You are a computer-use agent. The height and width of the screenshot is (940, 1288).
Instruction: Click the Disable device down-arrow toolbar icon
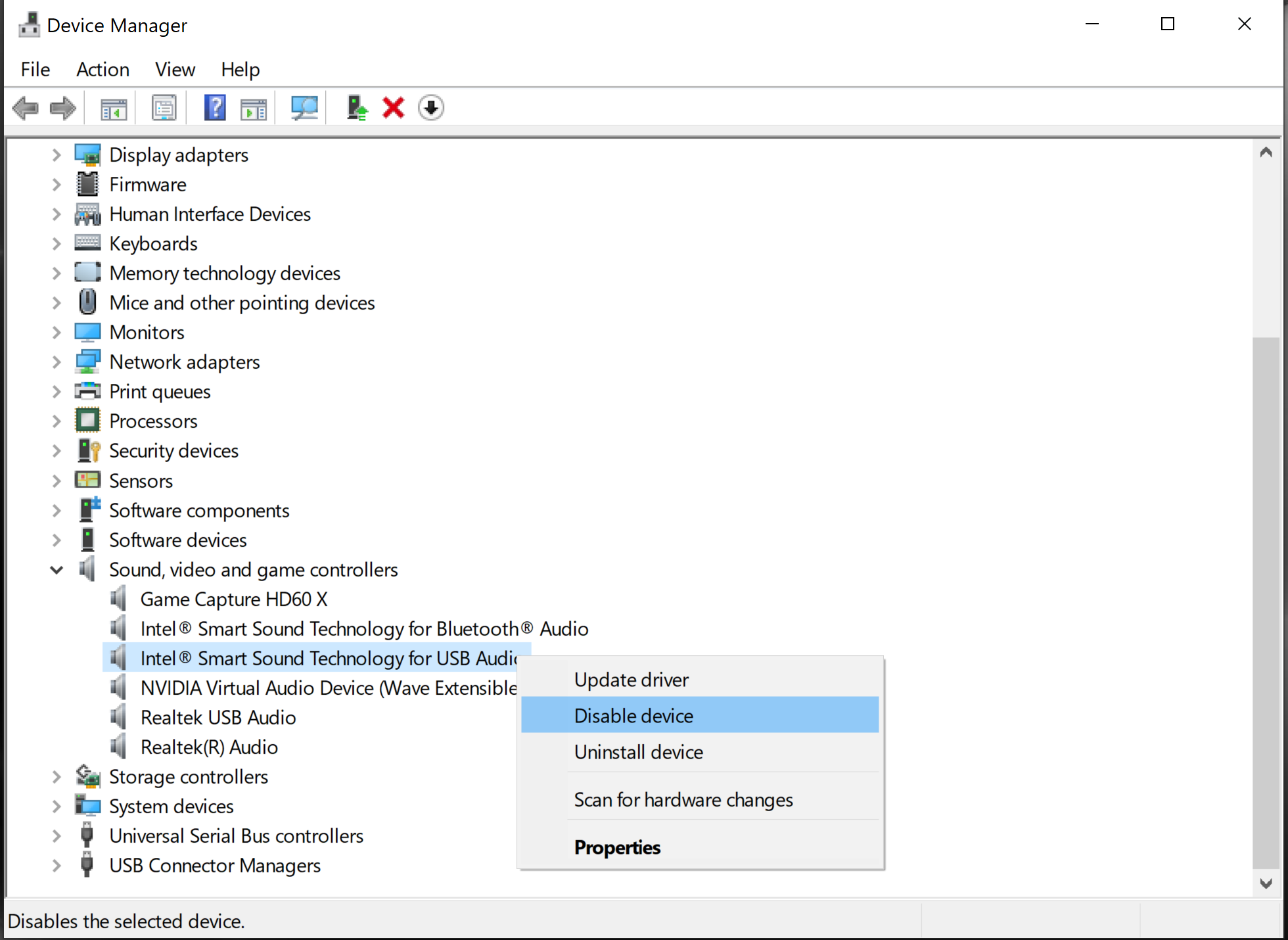(x=431, y=108)
